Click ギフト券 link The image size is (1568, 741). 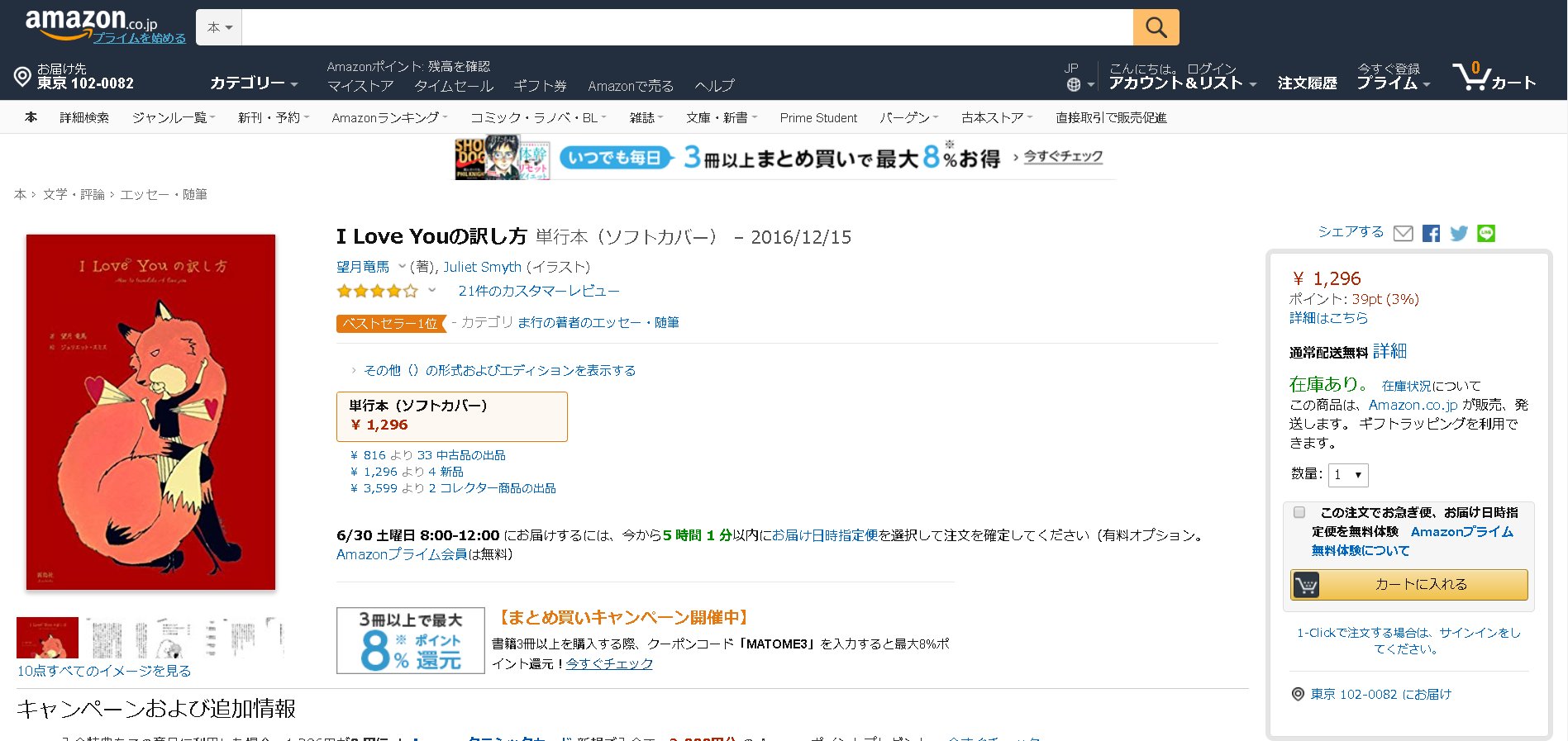[x=540, y=86]
